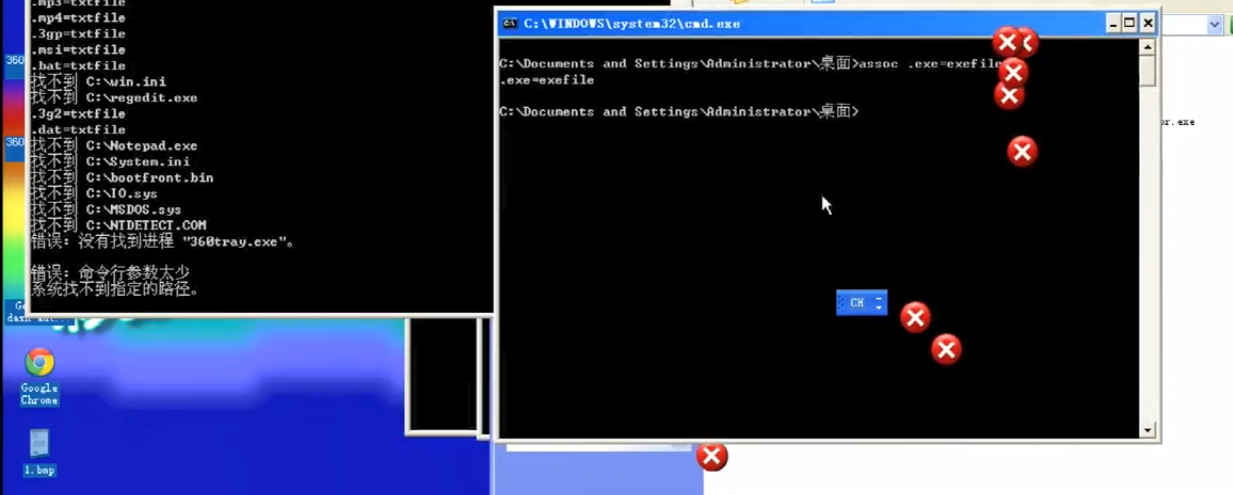The height and width of the screenshot is (495, 1233).
Task: Click the isolated red error icon mid-right of console
Action: pos(1022,151)
